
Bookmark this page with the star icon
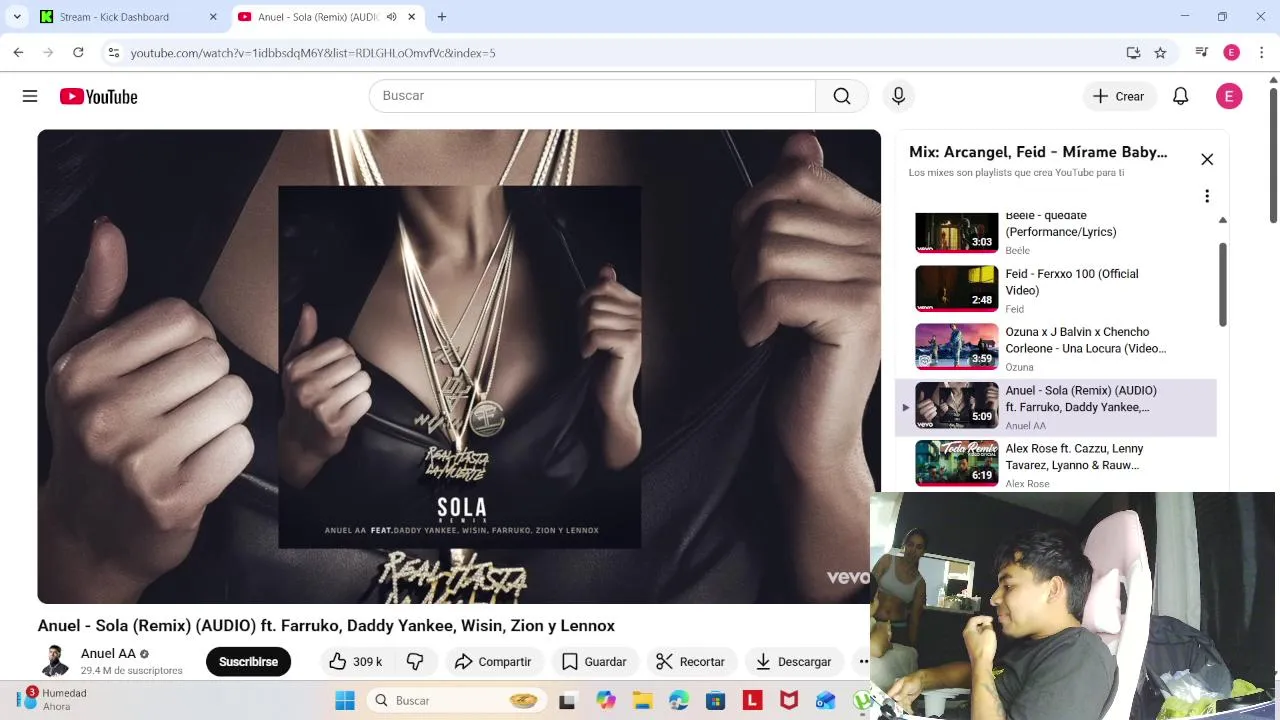point(1160,52)
